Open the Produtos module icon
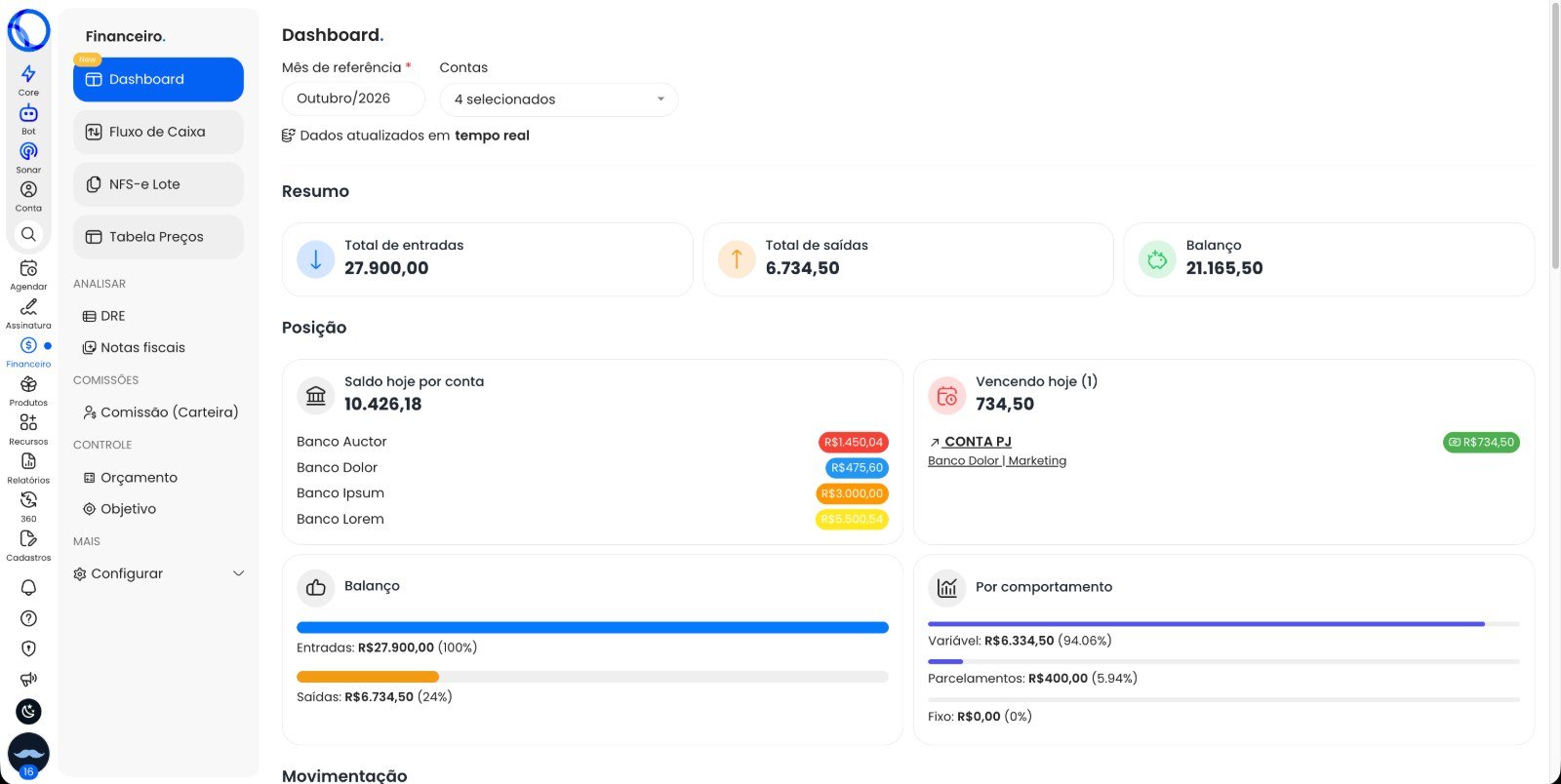Screen dimensions: 1561x784 [28, 384]
